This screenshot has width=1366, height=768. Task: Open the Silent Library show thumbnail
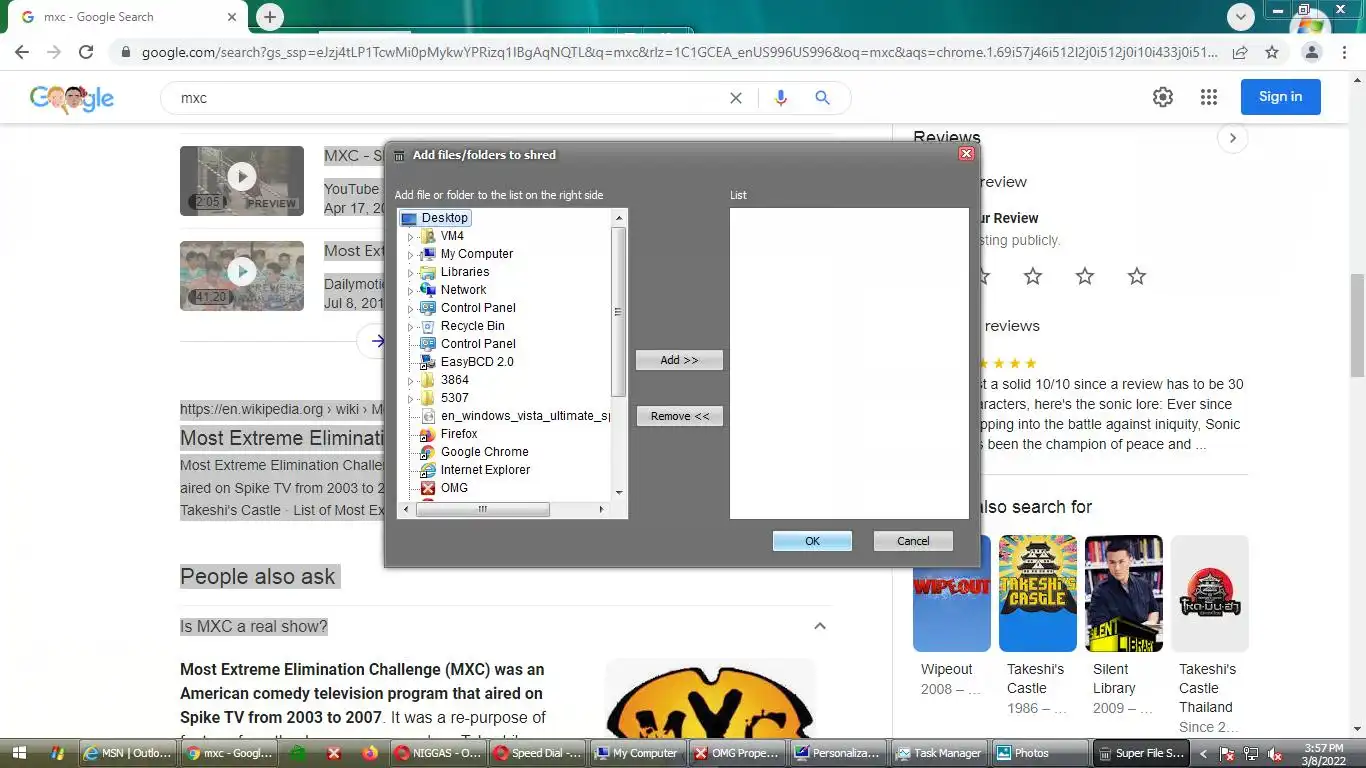[x=1123, y=593]
